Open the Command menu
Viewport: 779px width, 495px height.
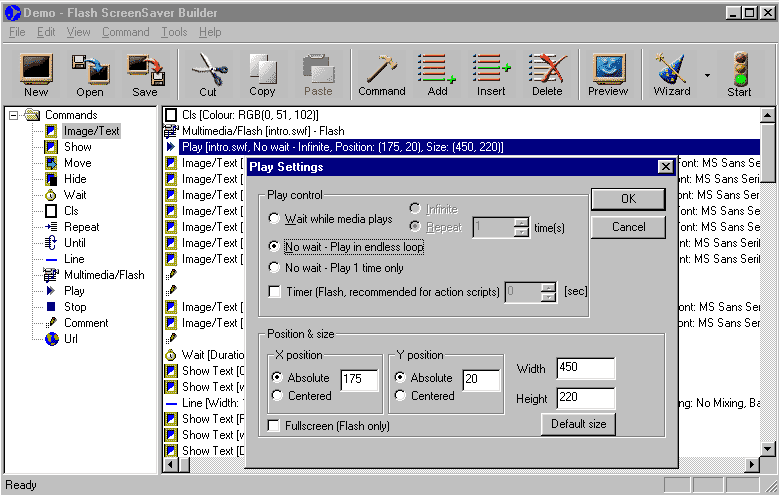tap(125, 32)
